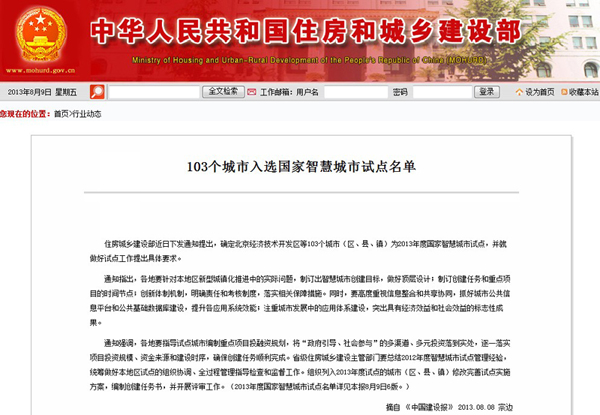Open 行业动态 in the breadcrumb
Image resolution: width=600 pixels, height=415 pixels.
coord(86,114)
